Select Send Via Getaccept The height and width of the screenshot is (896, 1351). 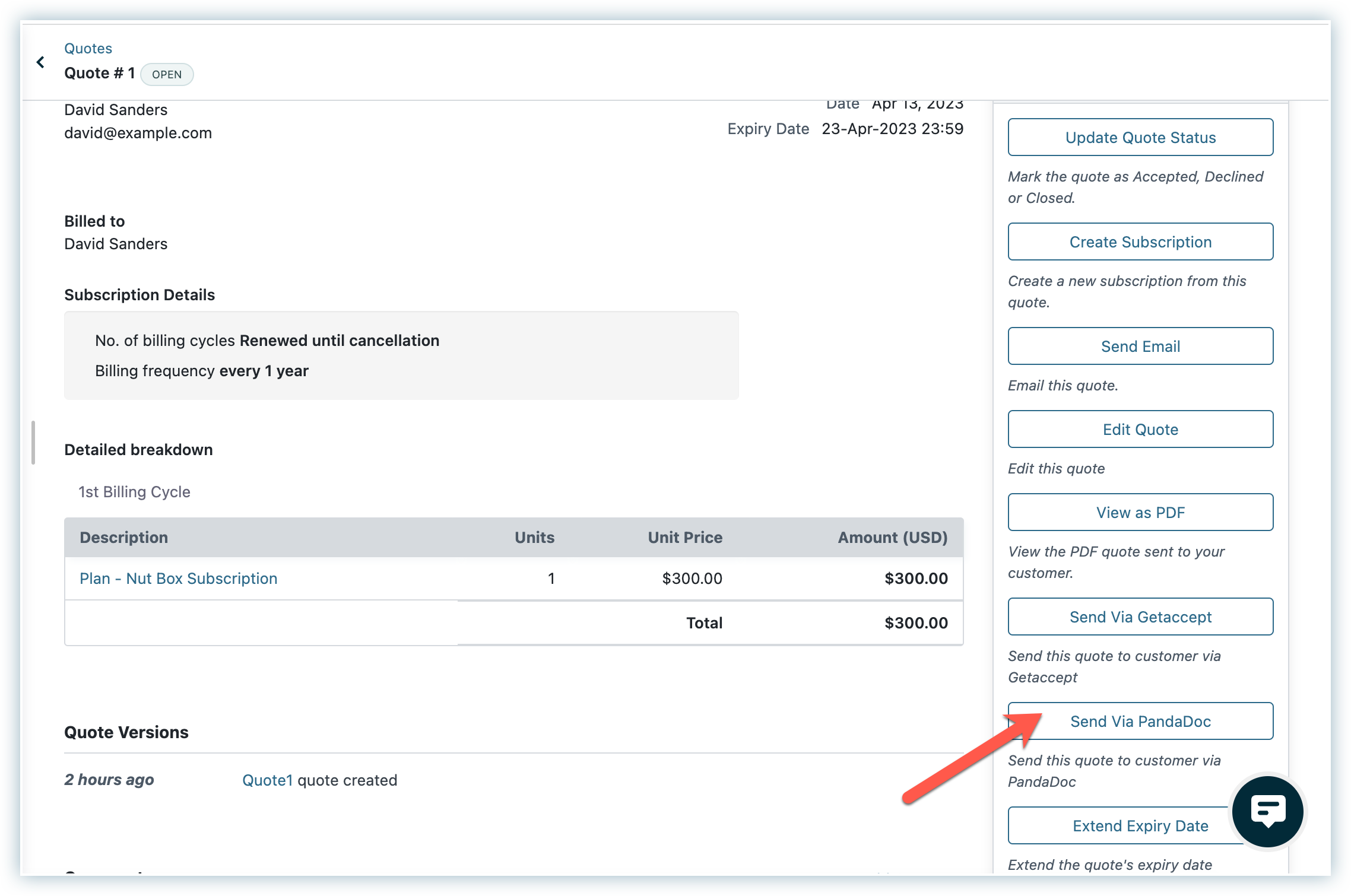point(1140,617)
